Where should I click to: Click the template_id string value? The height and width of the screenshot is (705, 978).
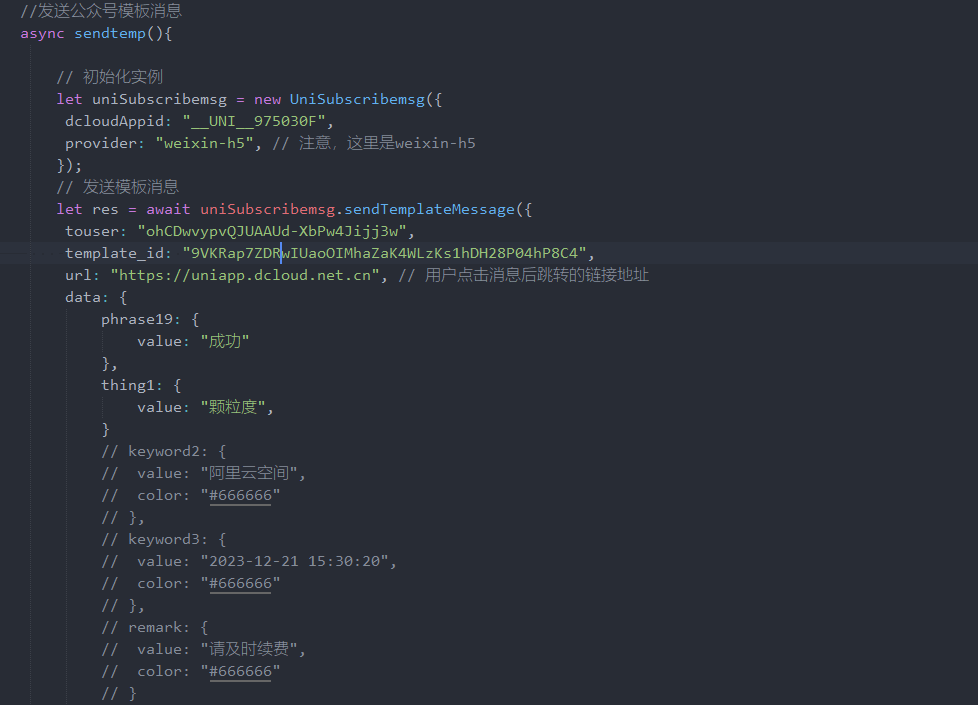(384, 253)
